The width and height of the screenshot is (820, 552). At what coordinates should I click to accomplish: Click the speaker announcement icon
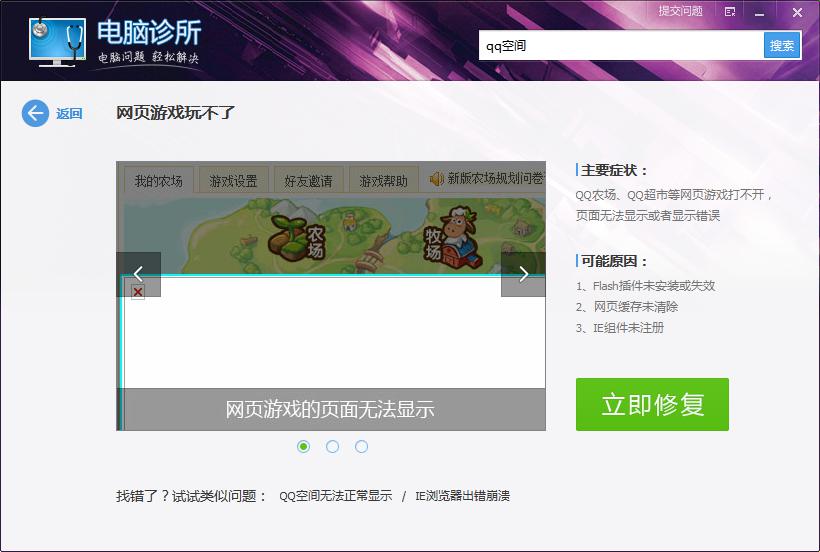436,179
